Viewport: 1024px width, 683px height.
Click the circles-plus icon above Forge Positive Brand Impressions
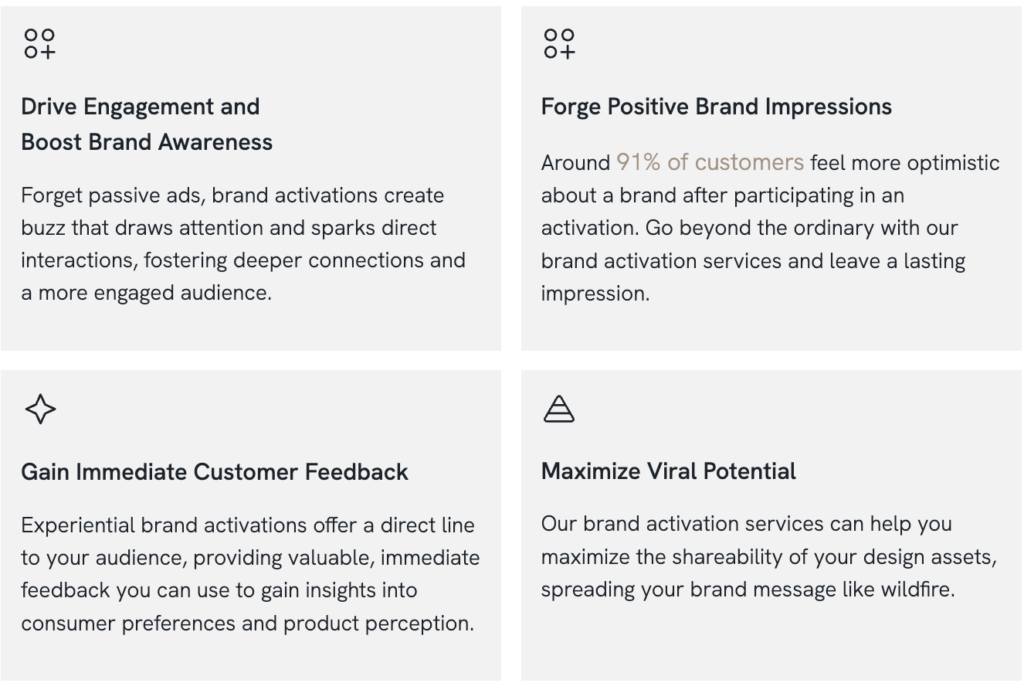(x=560, y=43)
